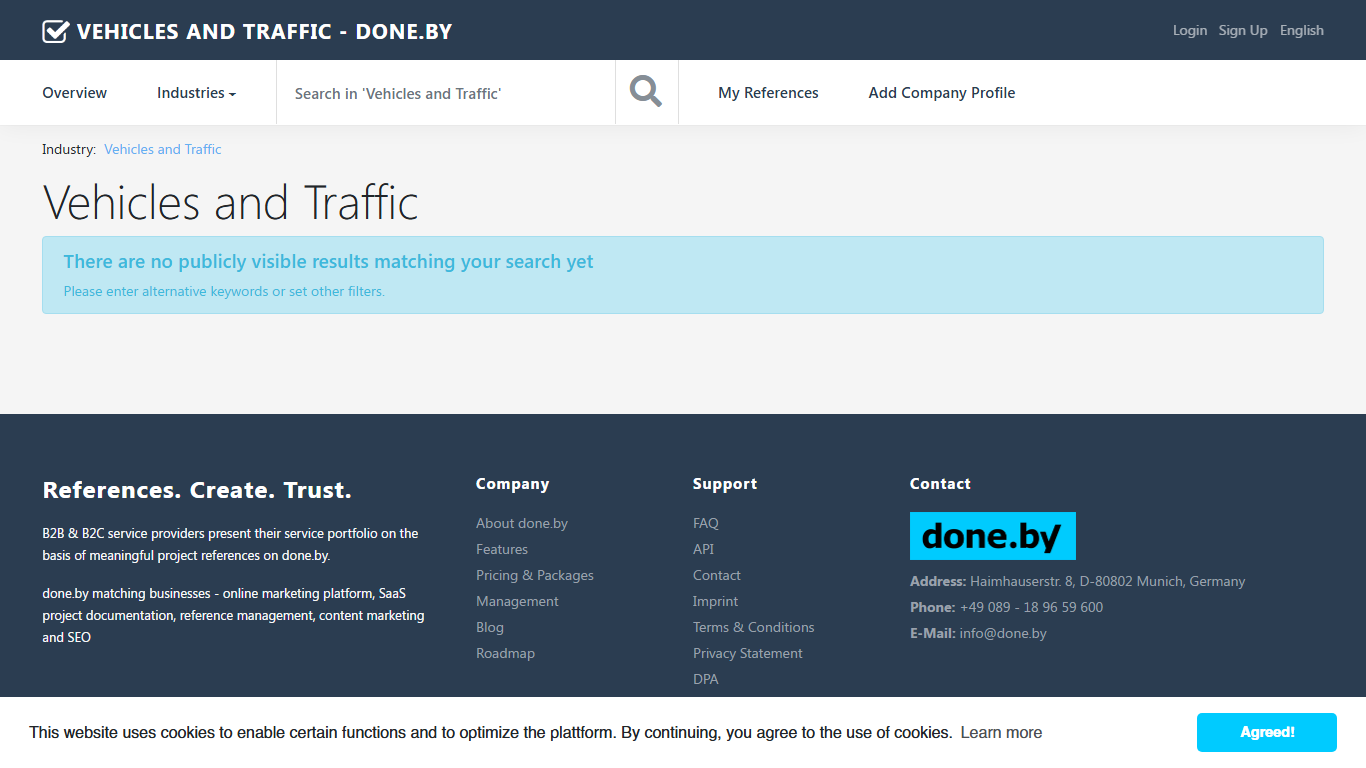Viewport: 1366px width, 768px height.
Task: Open the Overview menu item
Action: click(x=74, y=93)
